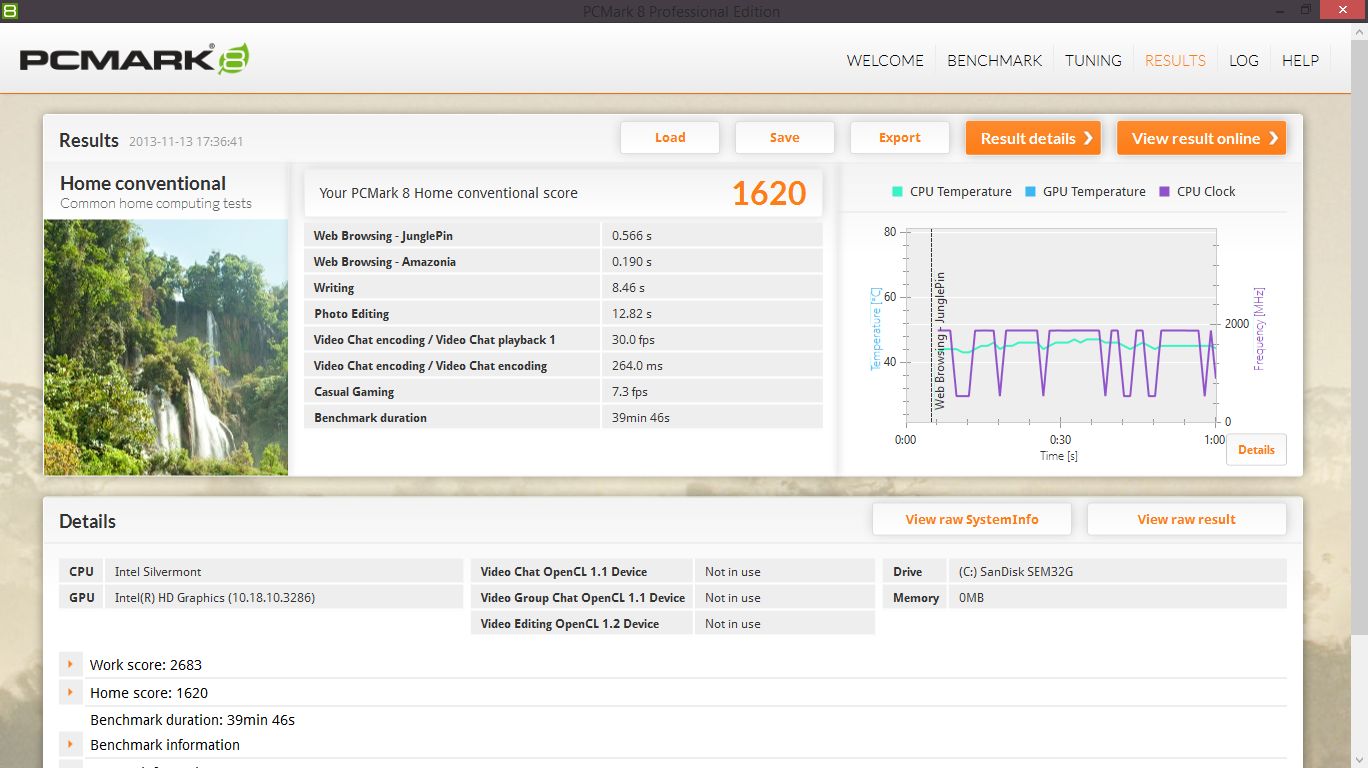Click the Web Browsing - JunglePin row

coord(563,236)
